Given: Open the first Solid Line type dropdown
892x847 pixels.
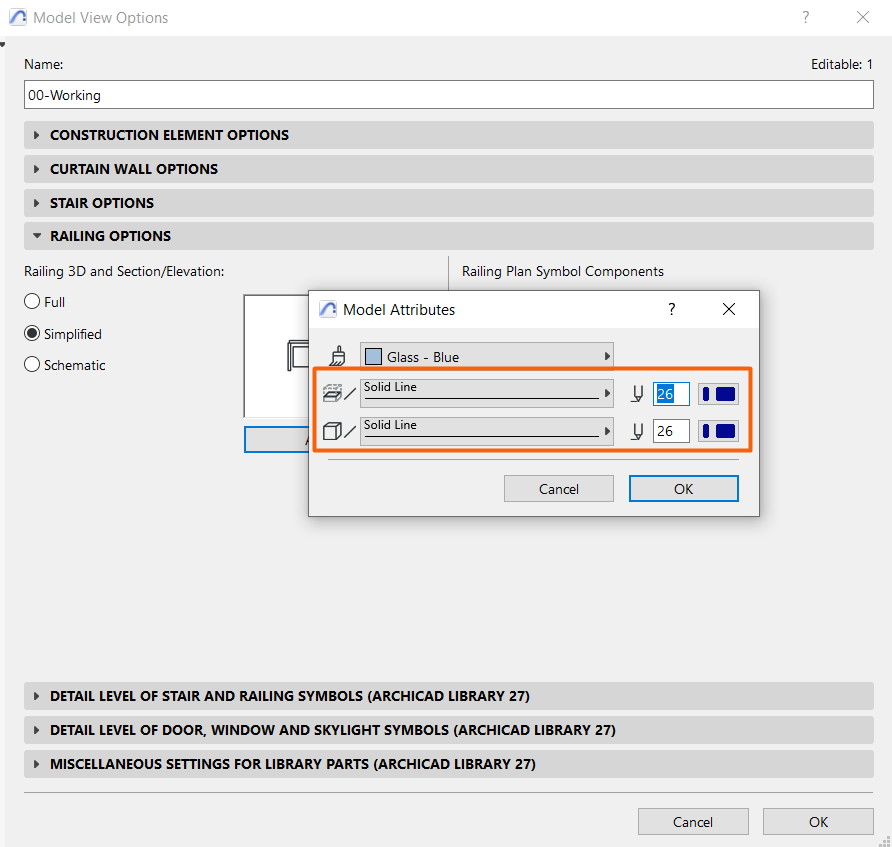Looking at the screenshot, I should 486,394.
